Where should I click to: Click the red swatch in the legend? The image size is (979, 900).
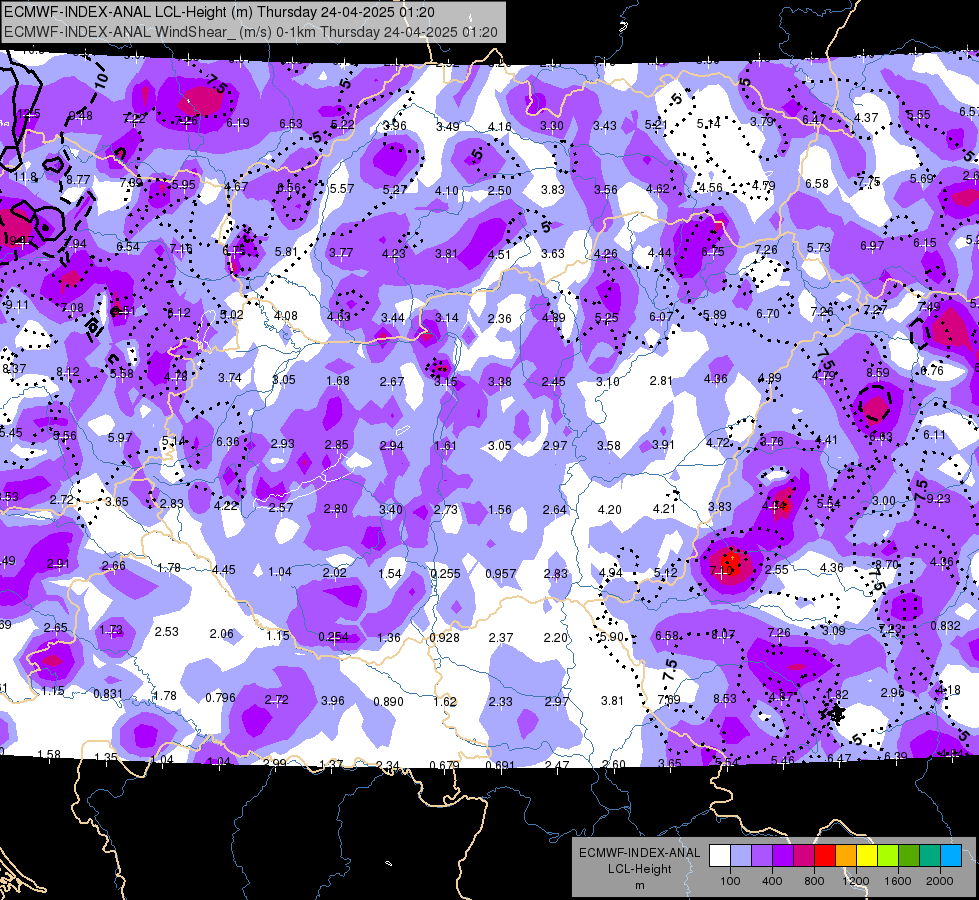pyautogui.click(x=825, y=856)
